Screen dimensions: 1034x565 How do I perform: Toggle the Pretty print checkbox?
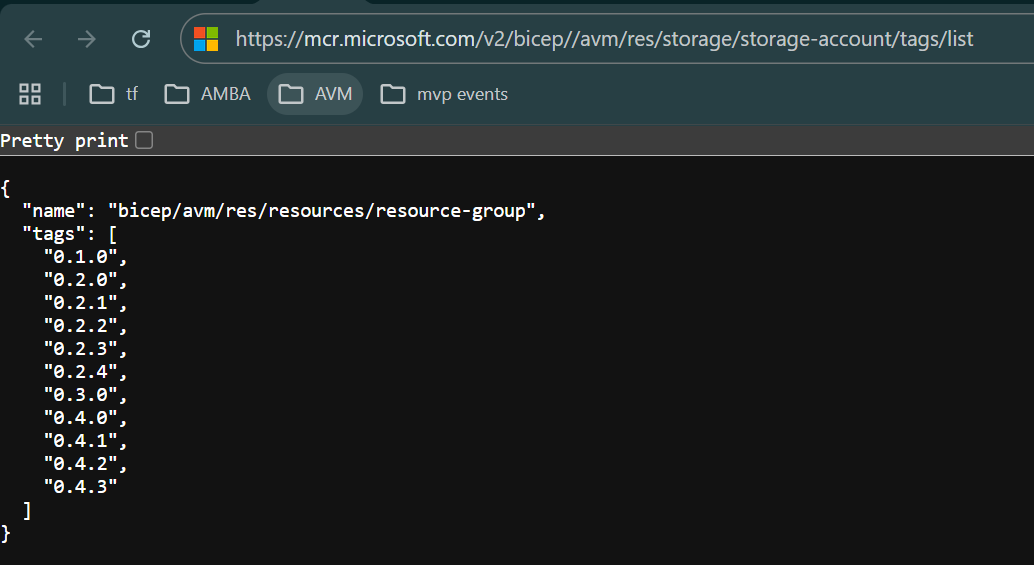[144, 140]
